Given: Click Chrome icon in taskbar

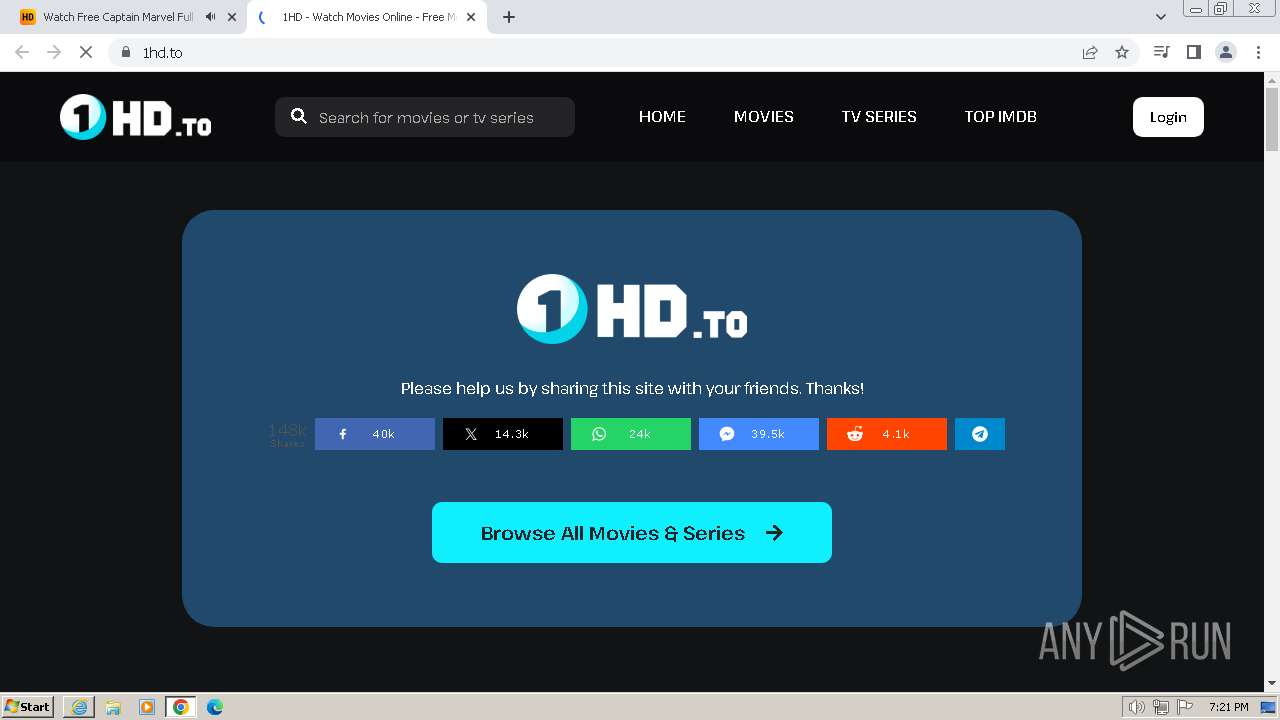Looking at the screenshot, I should (181, 707).
